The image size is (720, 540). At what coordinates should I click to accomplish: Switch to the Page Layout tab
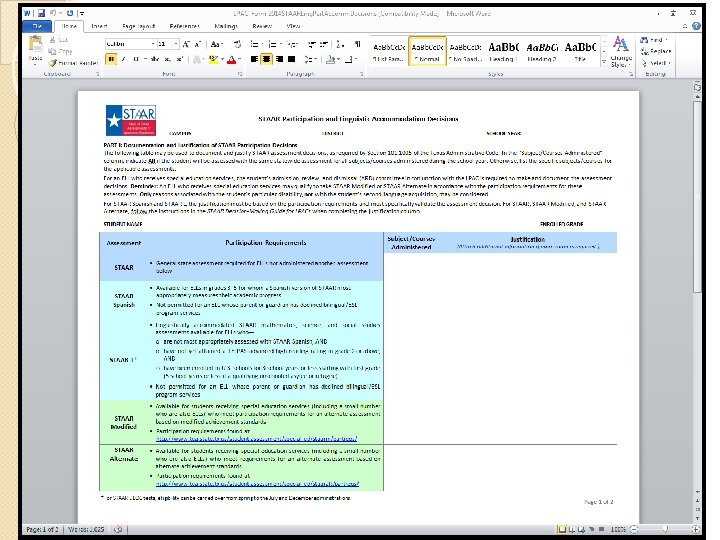point(138,26)
